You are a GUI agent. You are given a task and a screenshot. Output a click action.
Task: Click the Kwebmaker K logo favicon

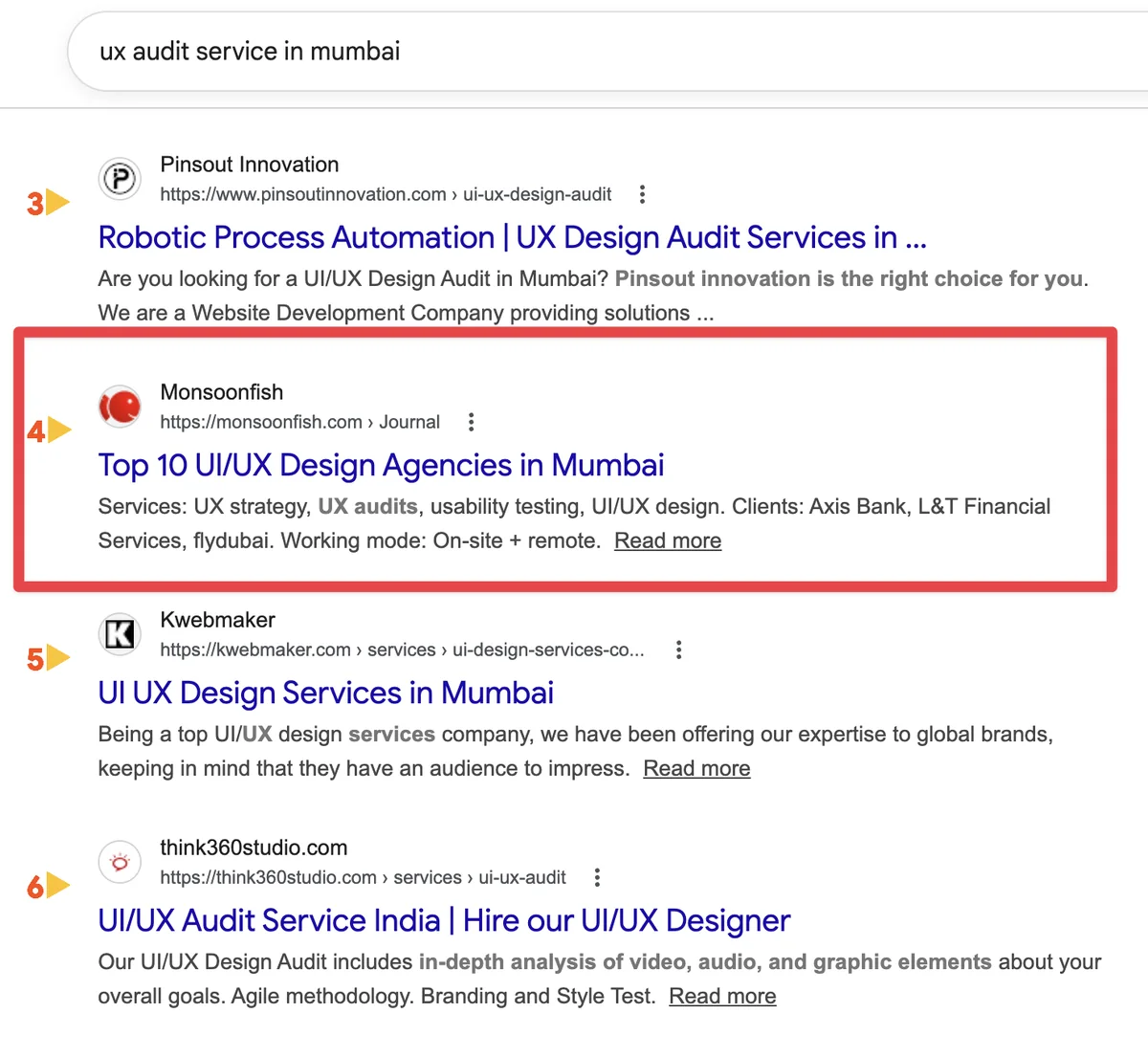point(120,634)
